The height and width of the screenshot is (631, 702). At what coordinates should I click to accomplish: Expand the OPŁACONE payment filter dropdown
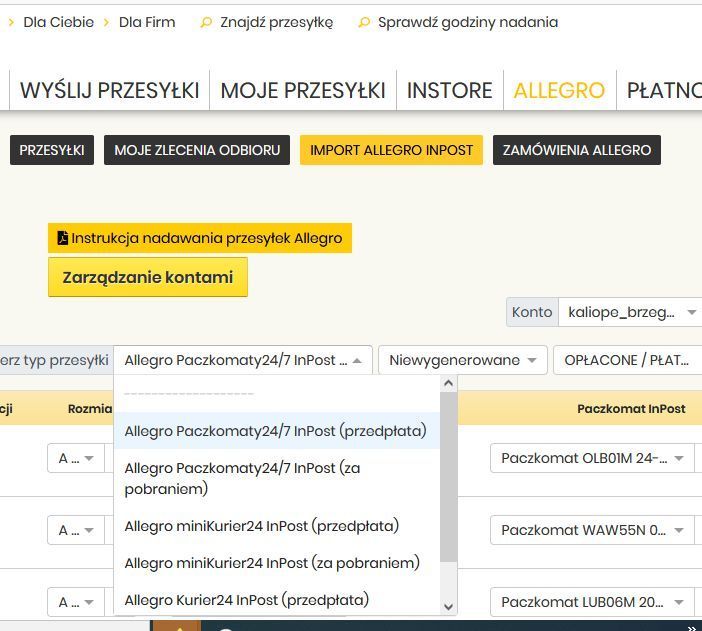click(x=627, y=360)
